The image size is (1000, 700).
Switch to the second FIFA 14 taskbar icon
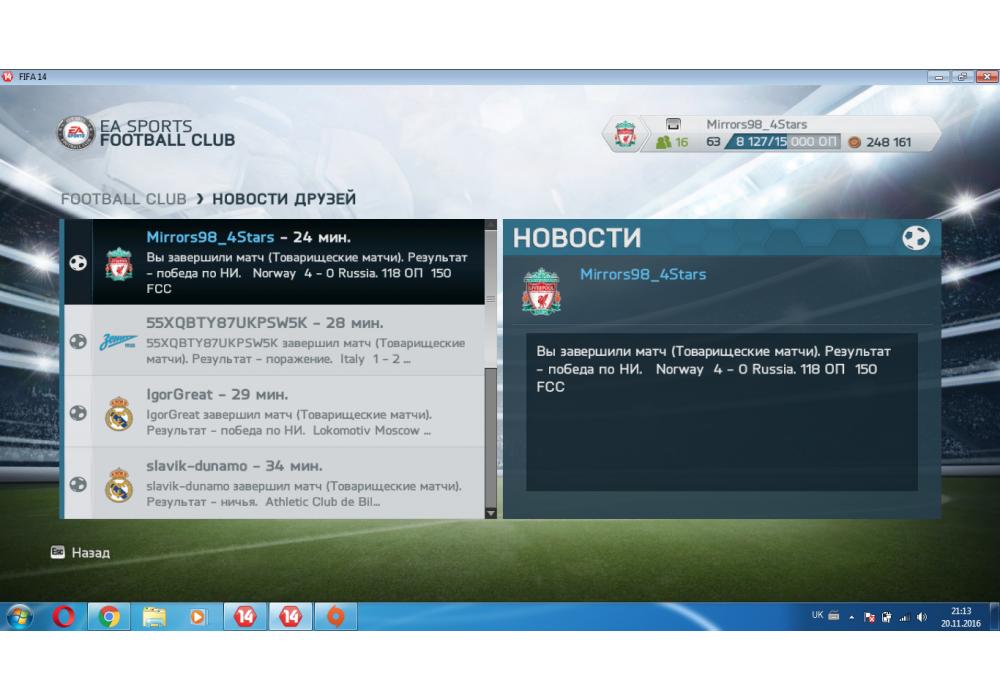pos(290,616)
